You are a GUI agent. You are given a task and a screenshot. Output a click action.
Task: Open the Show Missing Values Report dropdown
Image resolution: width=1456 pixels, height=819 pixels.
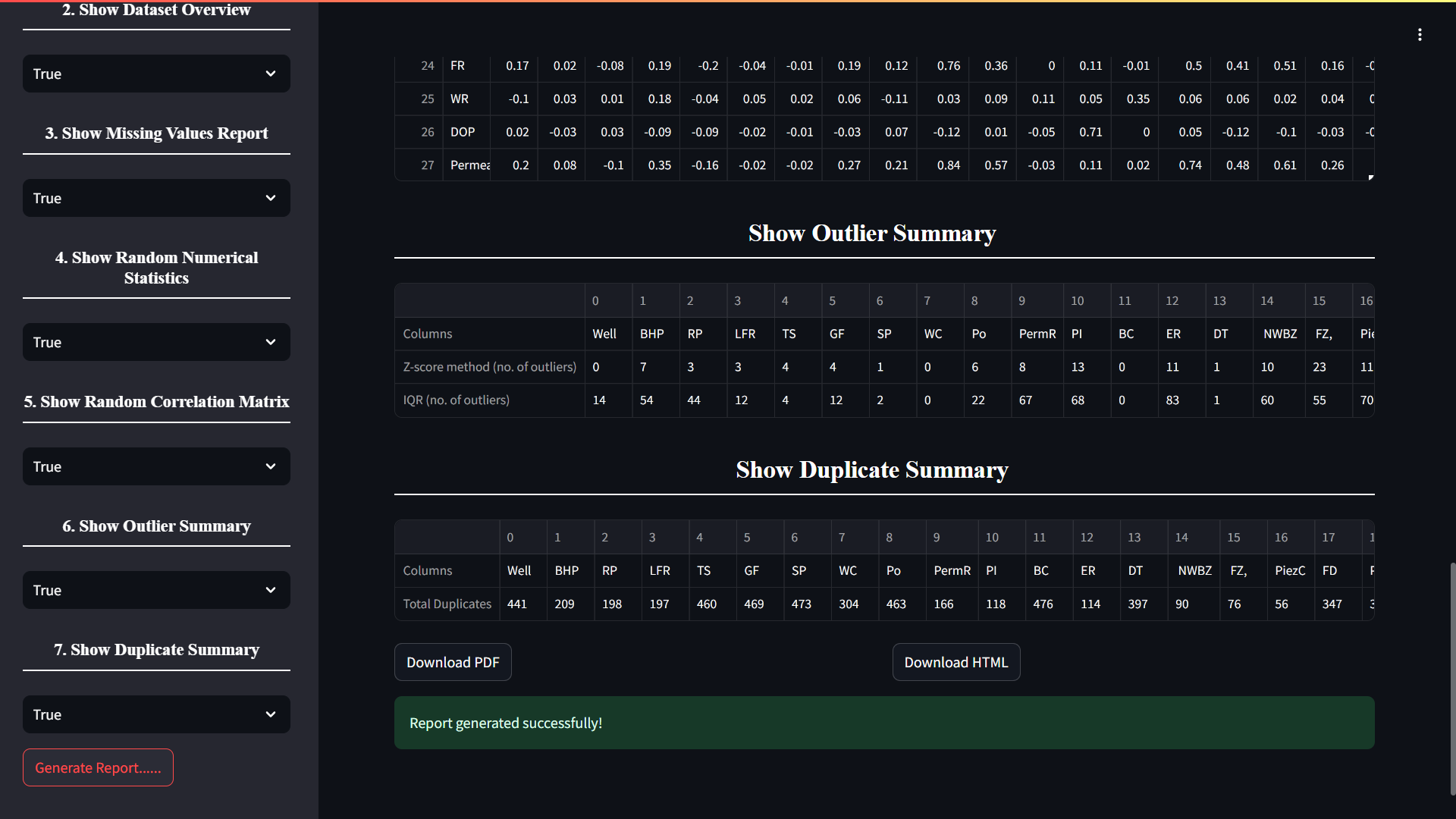[x=156, y=198]
